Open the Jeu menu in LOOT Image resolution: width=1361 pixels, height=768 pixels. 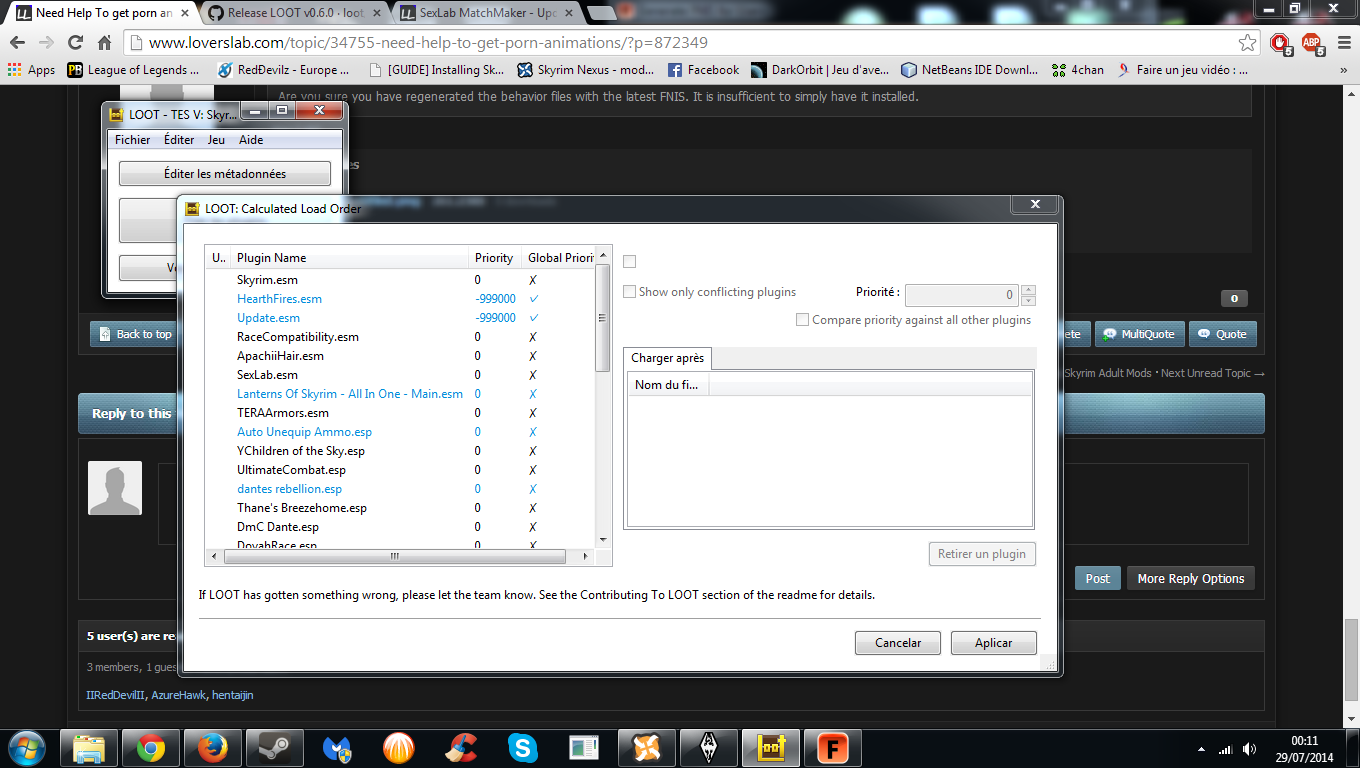tap(216, 140)
